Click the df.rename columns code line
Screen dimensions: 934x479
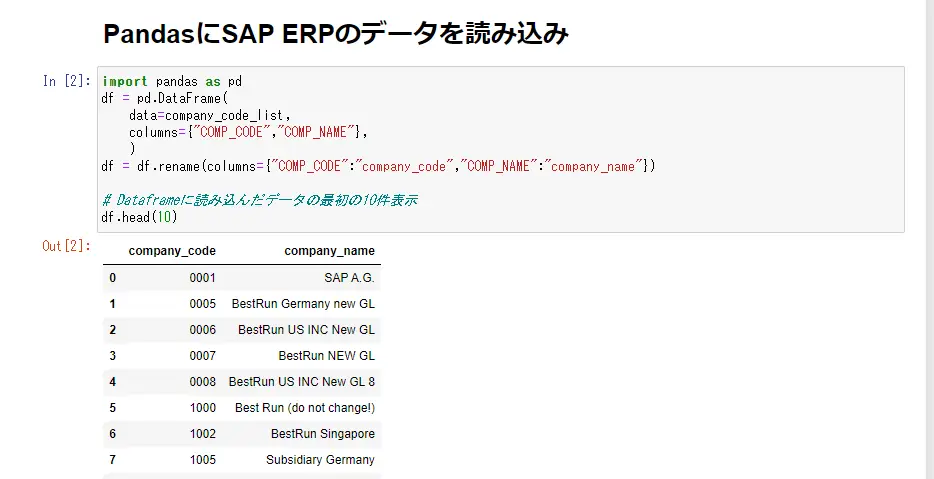click(378, 166)
